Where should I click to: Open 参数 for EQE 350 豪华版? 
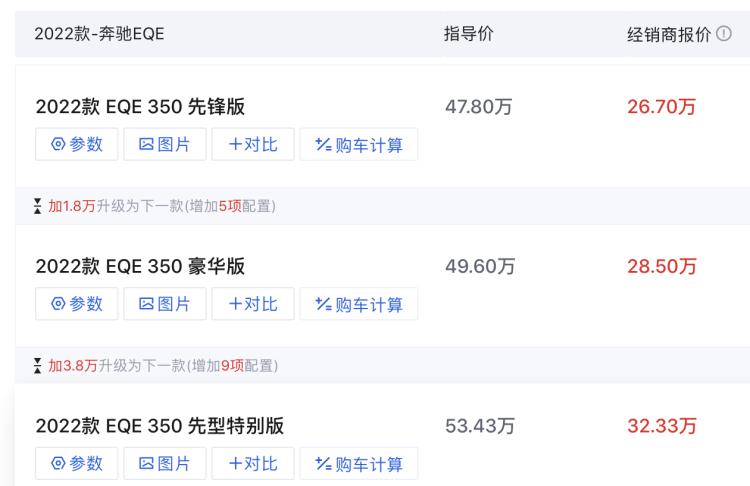click(76, 304)
